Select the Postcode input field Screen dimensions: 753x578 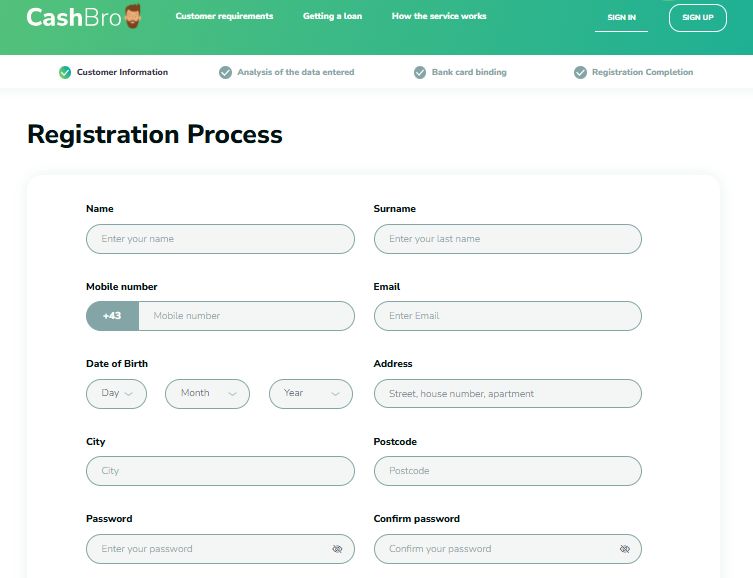507,471
